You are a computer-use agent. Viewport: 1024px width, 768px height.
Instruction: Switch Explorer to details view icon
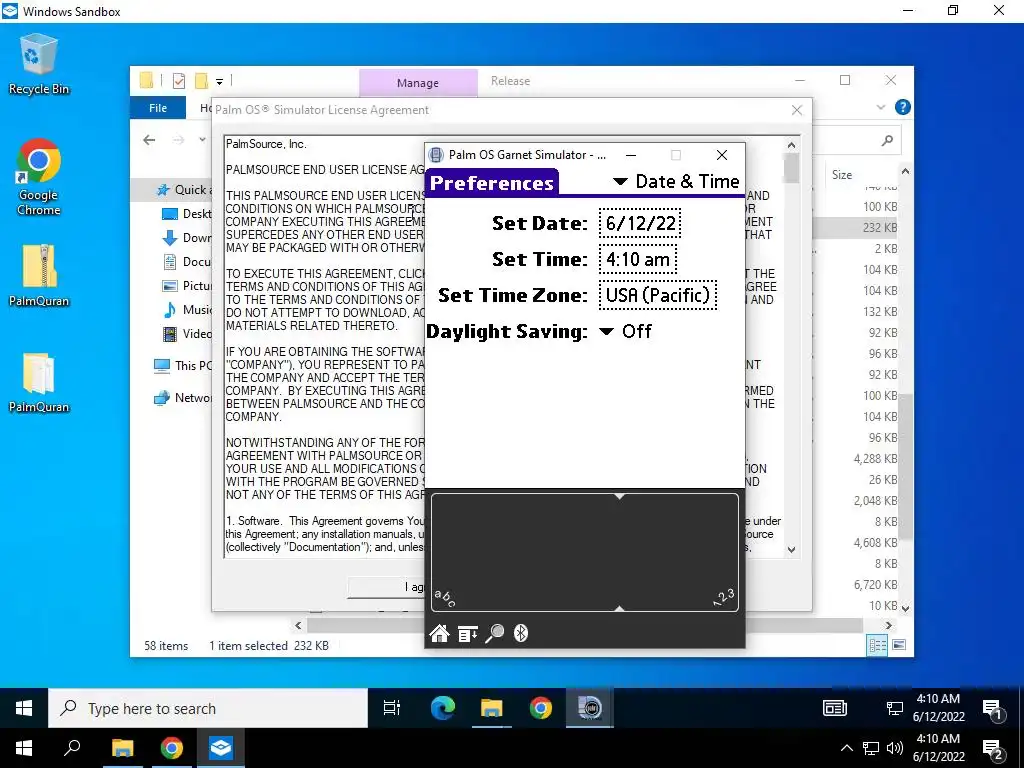pos(877,645)
